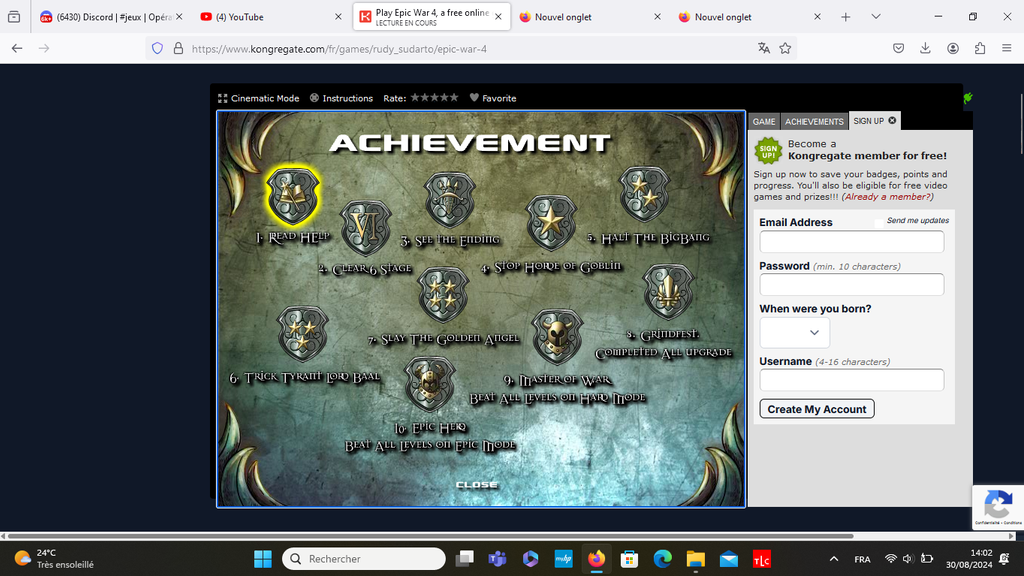Rate the game five stars

coord(454,98)
